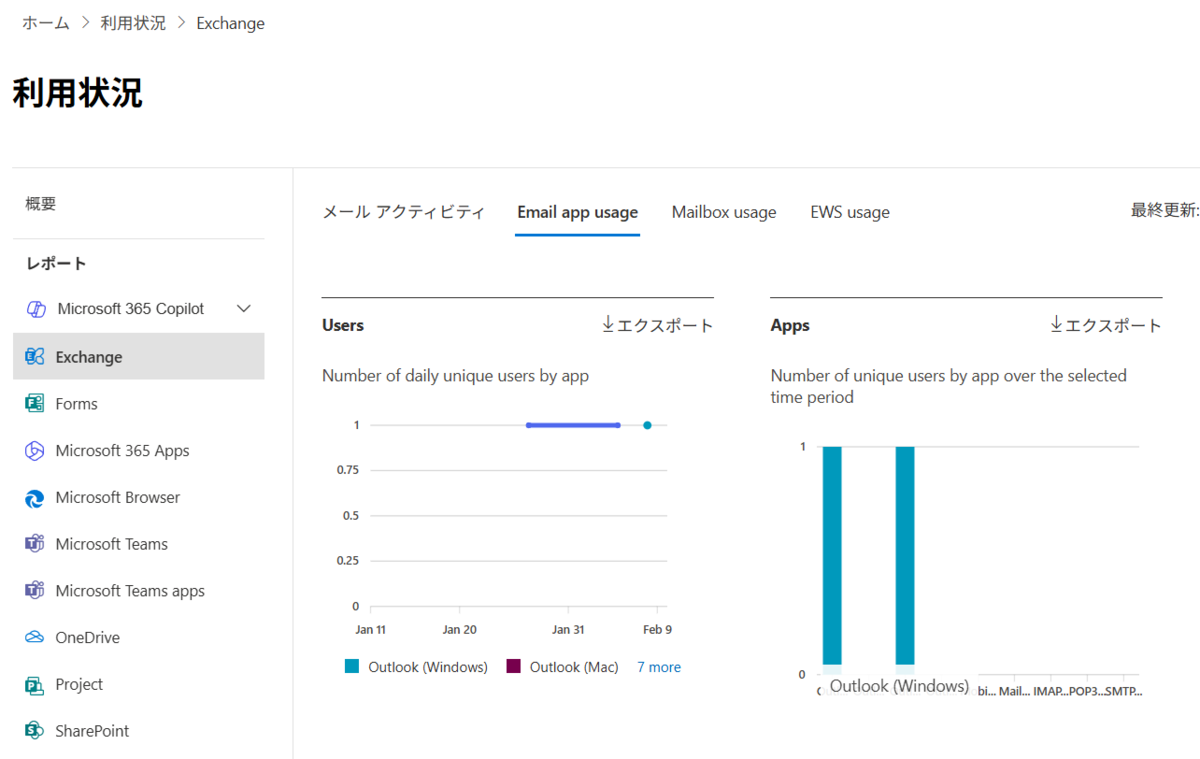1200x759 pixels.
Task: Click the second teal bar in Apps chart
Action: tap(905, 555)
